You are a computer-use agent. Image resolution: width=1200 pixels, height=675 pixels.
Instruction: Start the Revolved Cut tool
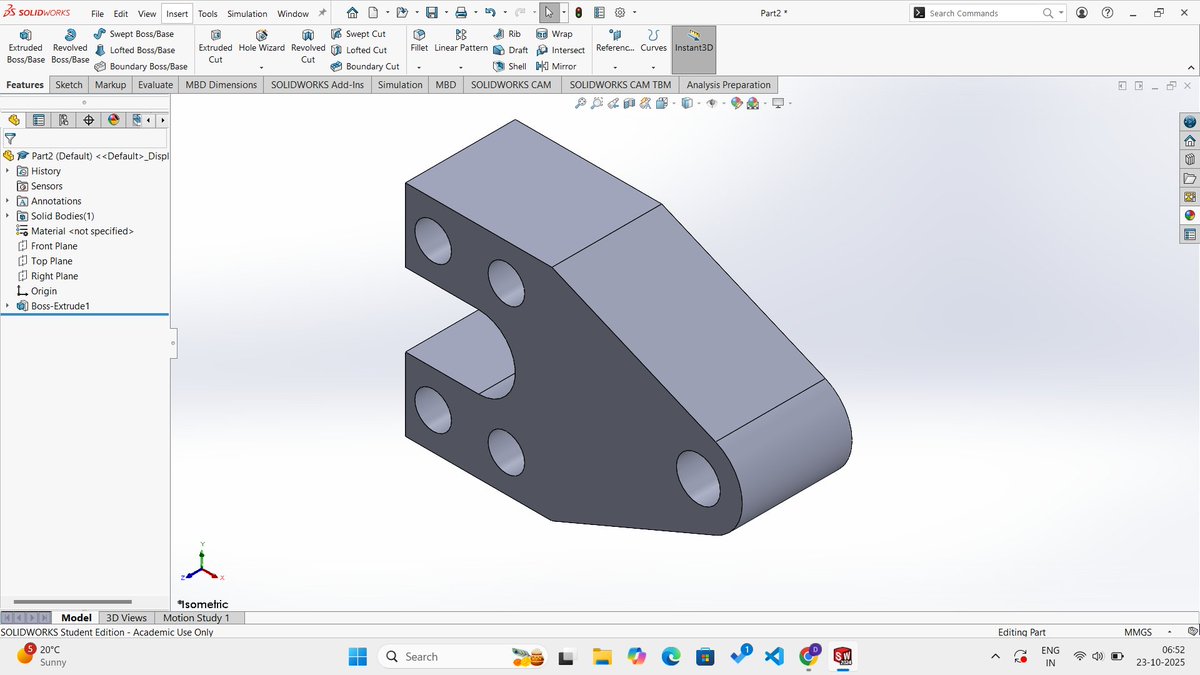pos(308,46)
